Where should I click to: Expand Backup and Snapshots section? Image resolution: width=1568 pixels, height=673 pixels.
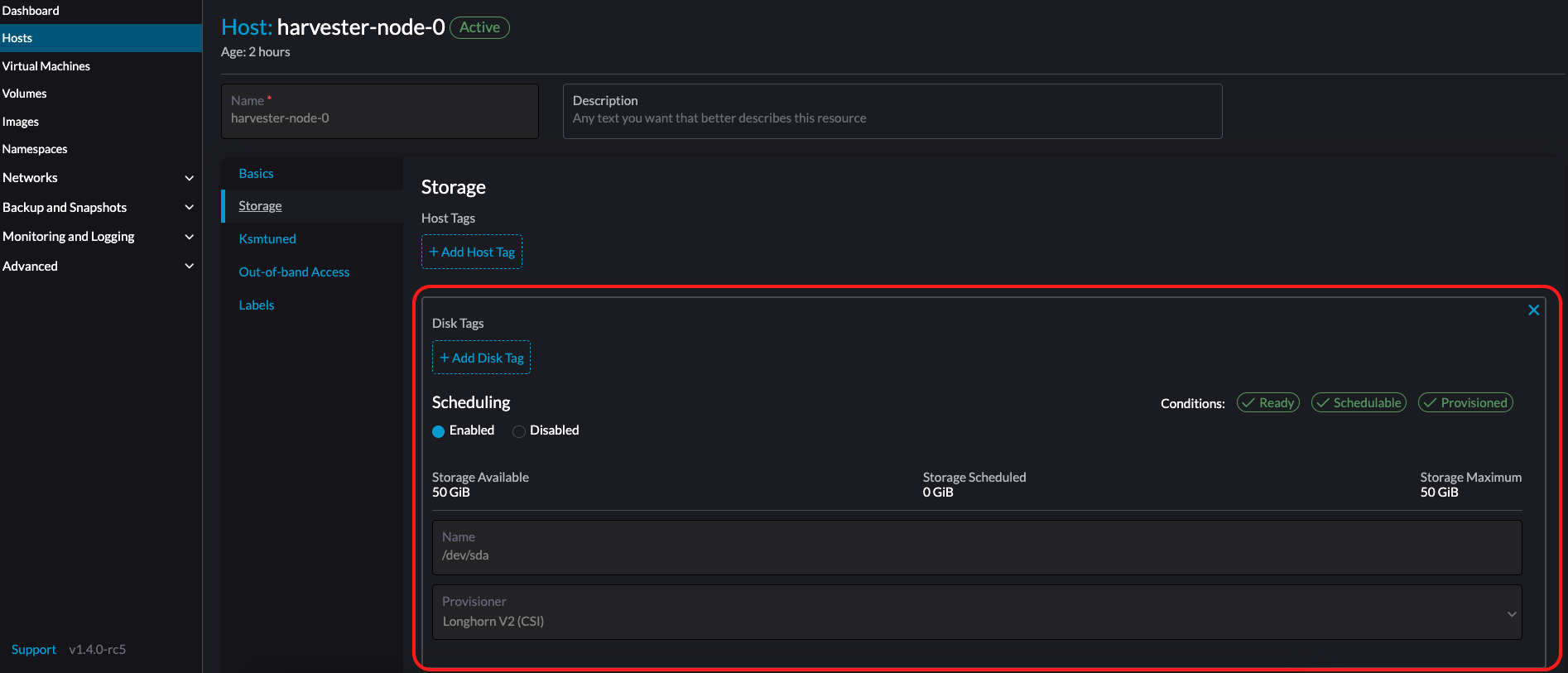(189, 208)
